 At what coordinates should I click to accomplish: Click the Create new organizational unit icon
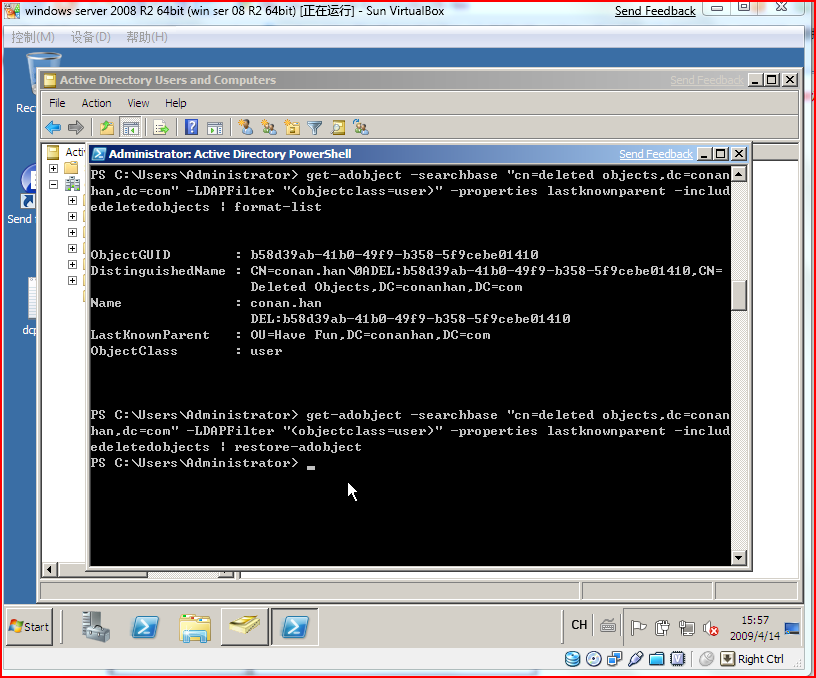pos(292,127)
